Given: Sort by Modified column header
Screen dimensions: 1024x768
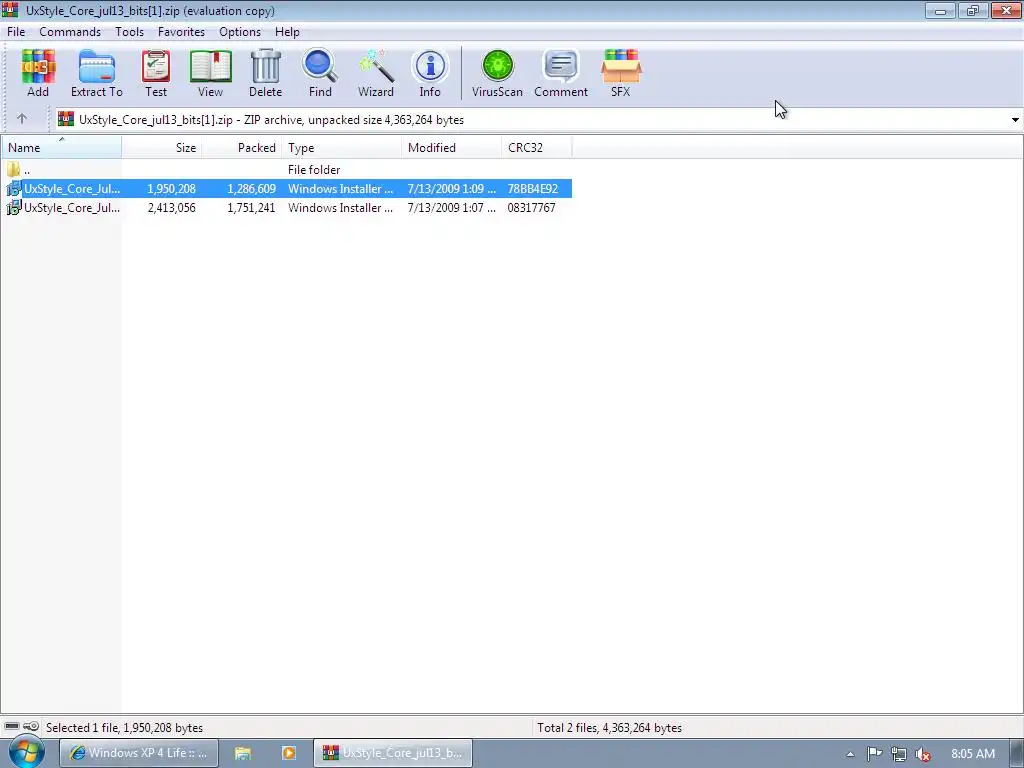Looking at the screenshot, I should 452,148.
